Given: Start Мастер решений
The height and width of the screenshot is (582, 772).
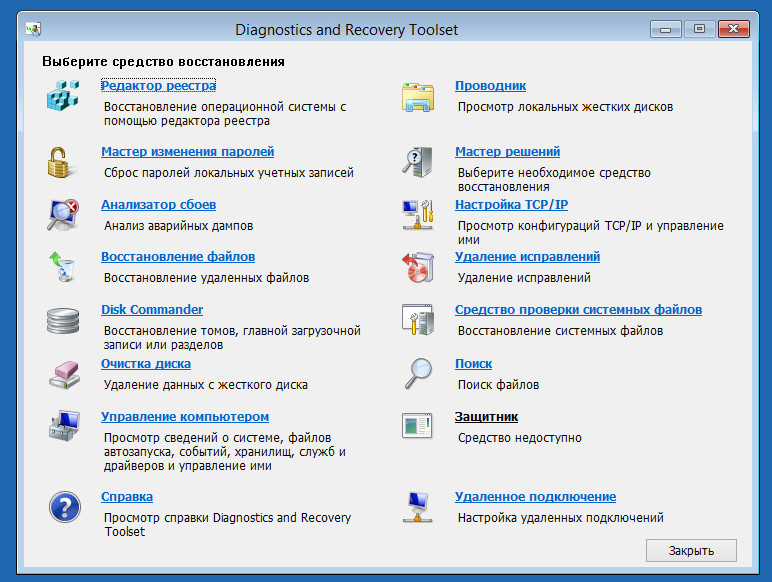Looking at the screenshot, I should click(508, 152).
